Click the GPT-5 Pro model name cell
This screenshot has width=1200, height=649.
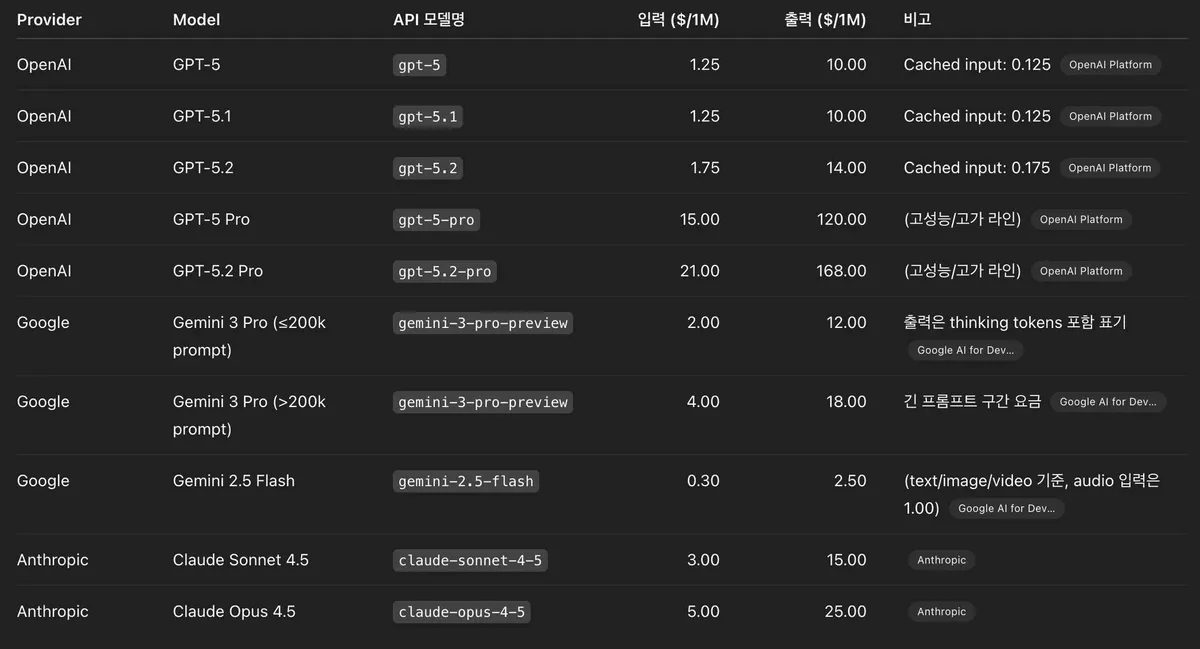211,219
